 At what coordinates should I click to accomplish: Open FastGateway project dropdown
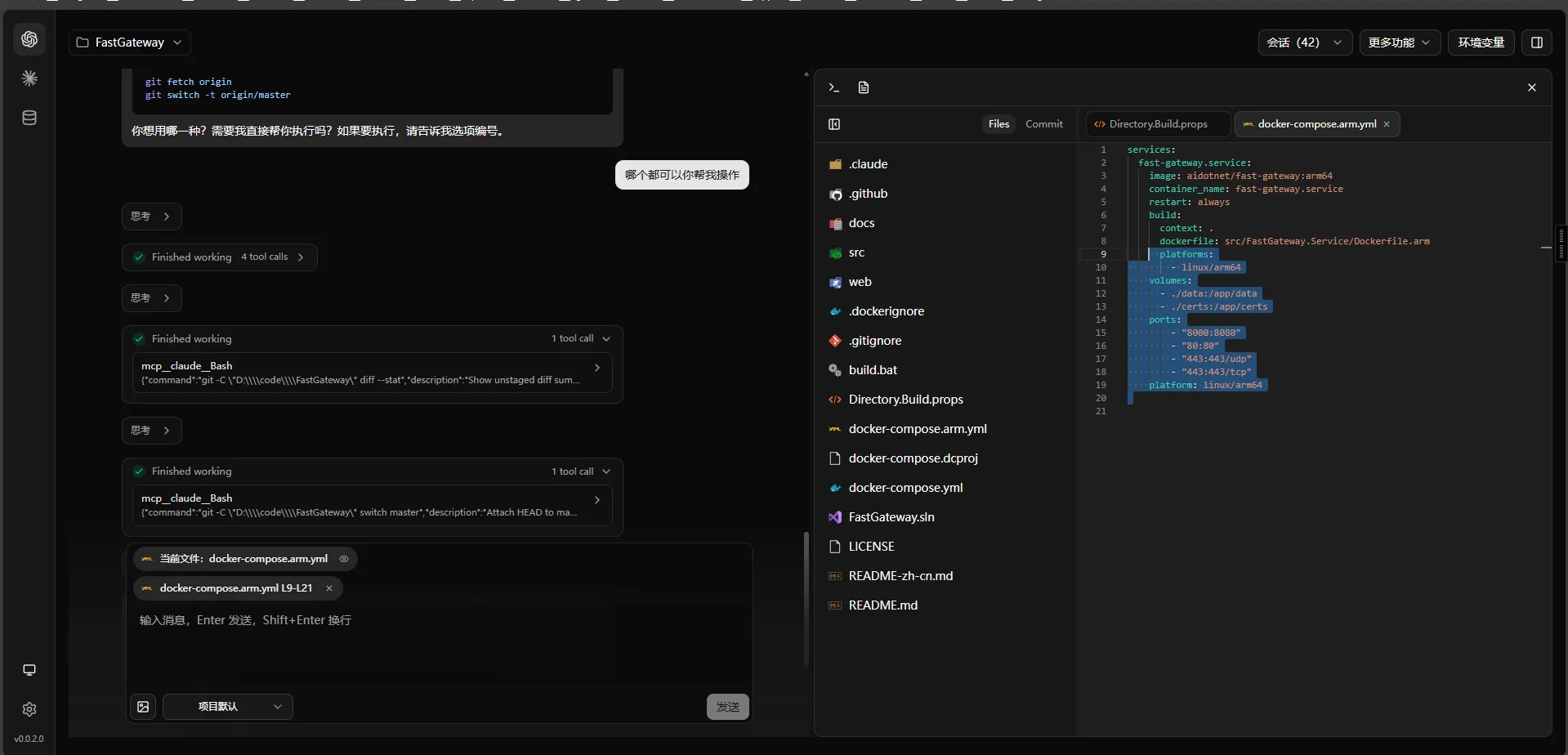[x=130, y=42]
